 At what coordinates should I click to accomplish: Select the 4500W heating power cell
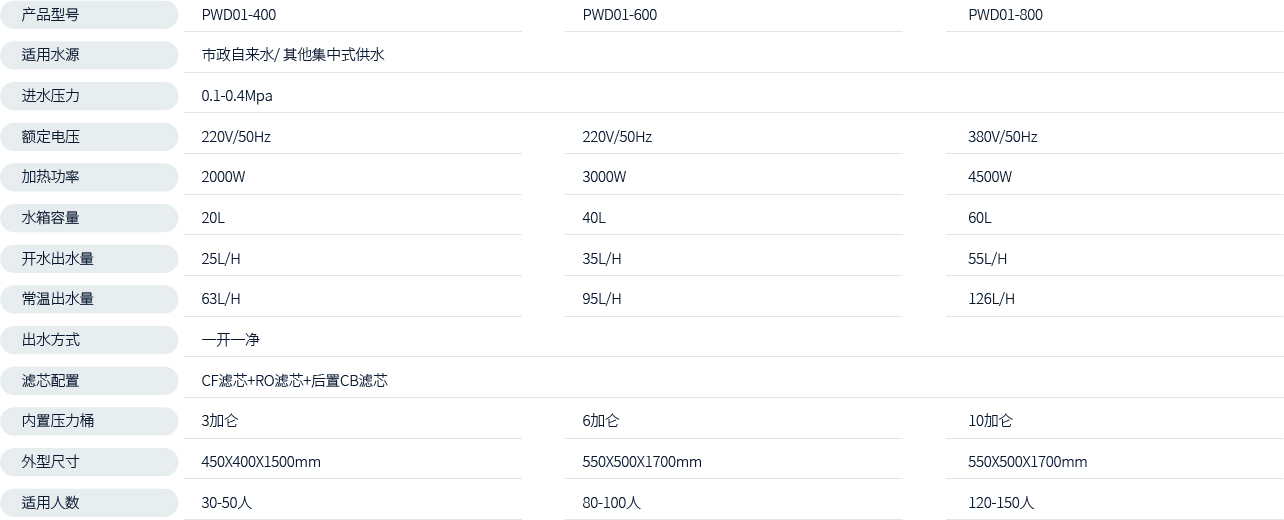click(x=990, y=177)
